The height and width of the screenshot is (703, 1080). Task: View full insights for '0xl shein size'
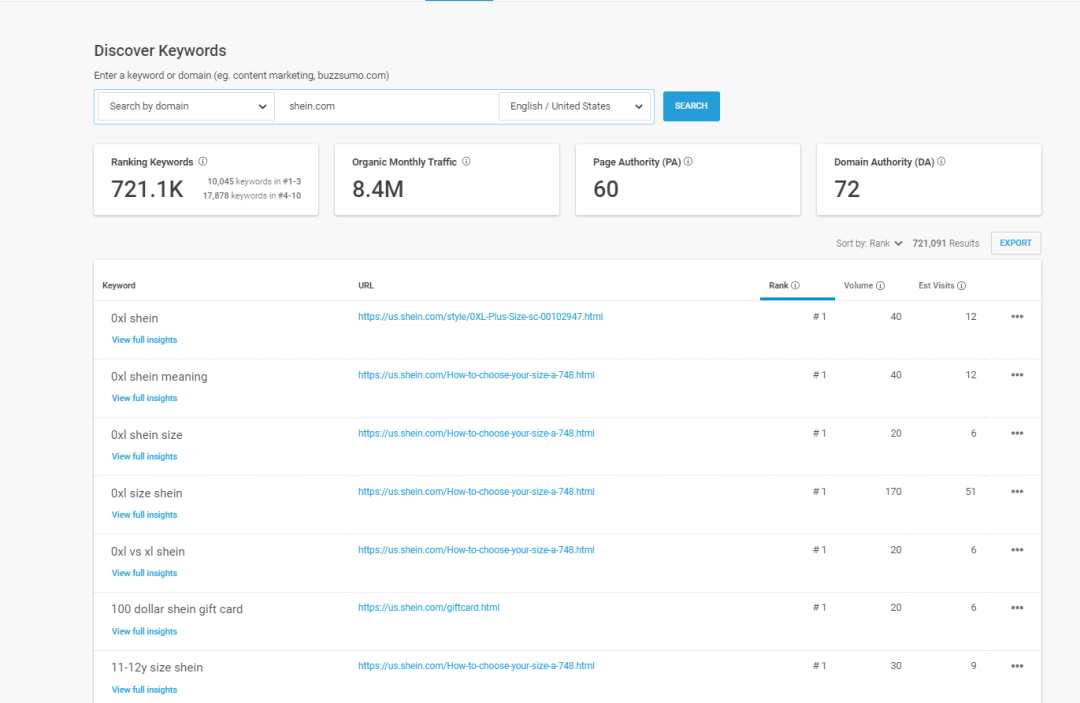pyautogui.click(x=144, y=457)
